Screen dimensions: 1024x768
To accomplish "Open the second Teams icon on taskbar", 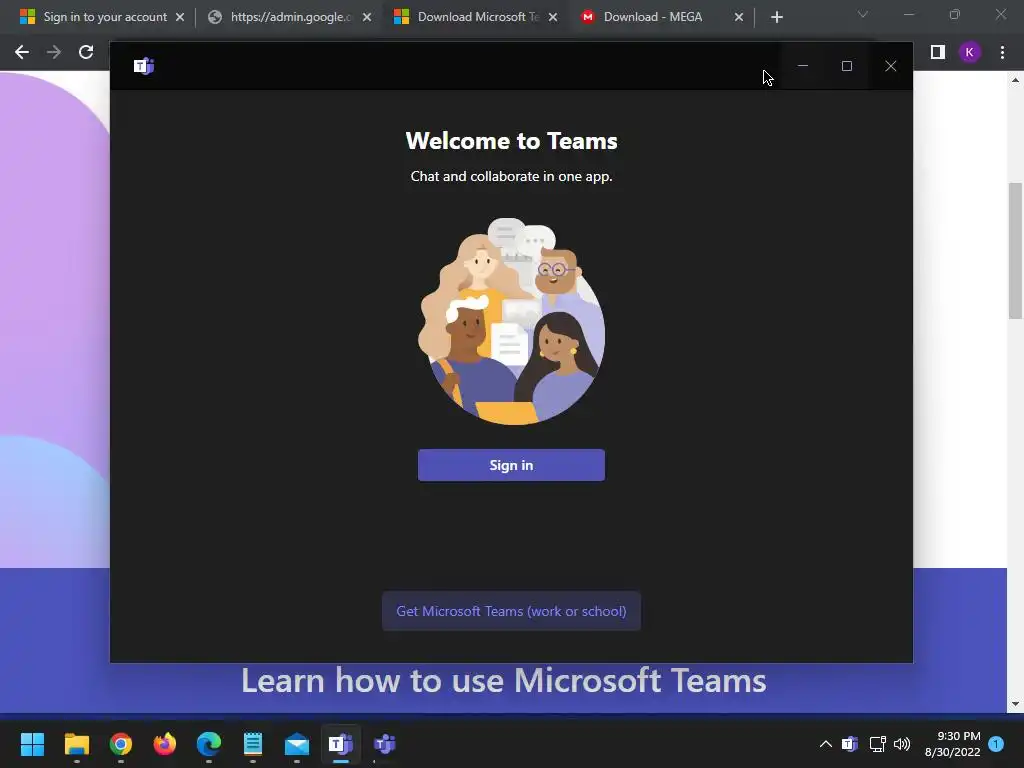I will [x=385, y=744].
